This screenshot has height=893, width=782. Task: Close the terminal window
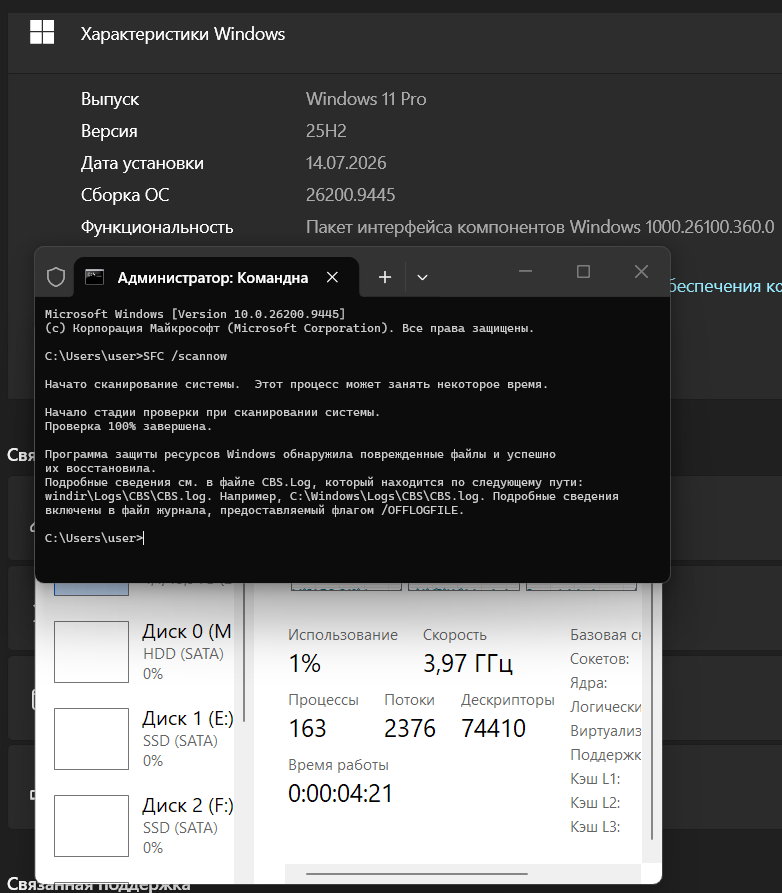(641, 272)
